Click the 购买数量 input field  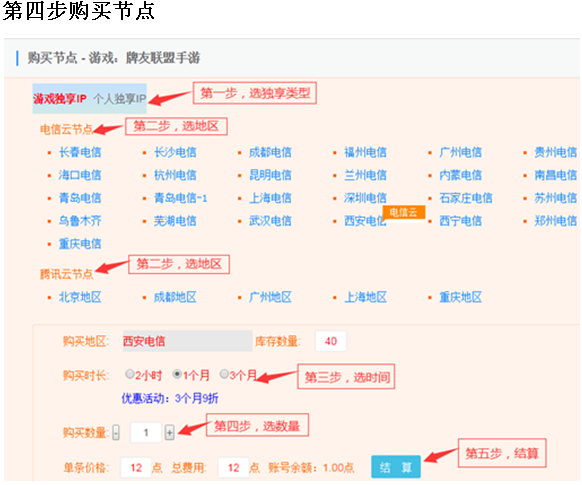tap(146, 432)
